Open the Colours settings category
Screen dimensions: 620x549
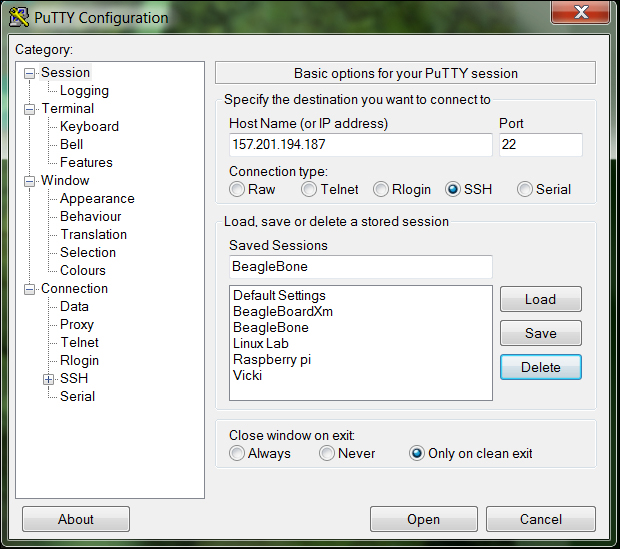(83, 271)
